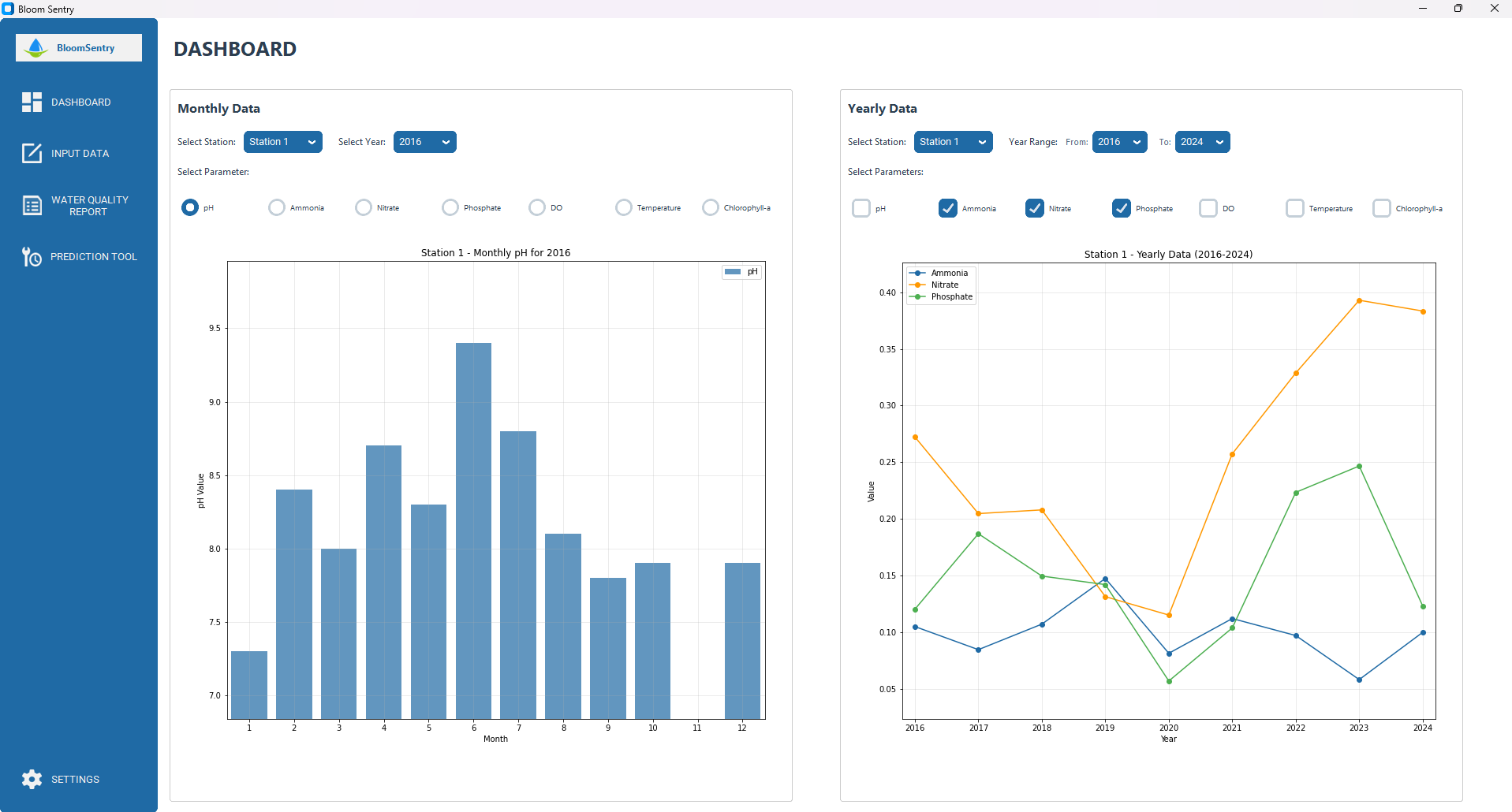This screenshot has height=812, width=1512.
Task: Expand the Select Year 2016 dropdown
Action: point(425,142)
